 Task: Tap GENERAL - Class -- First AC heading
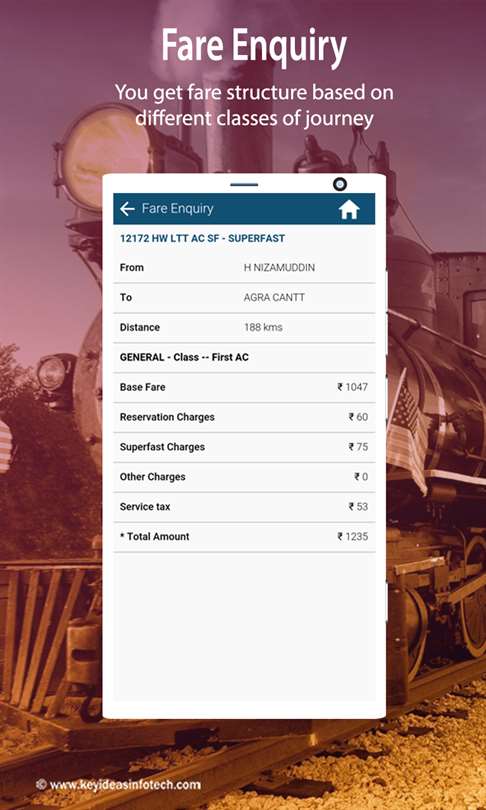[x=184, y=357]
